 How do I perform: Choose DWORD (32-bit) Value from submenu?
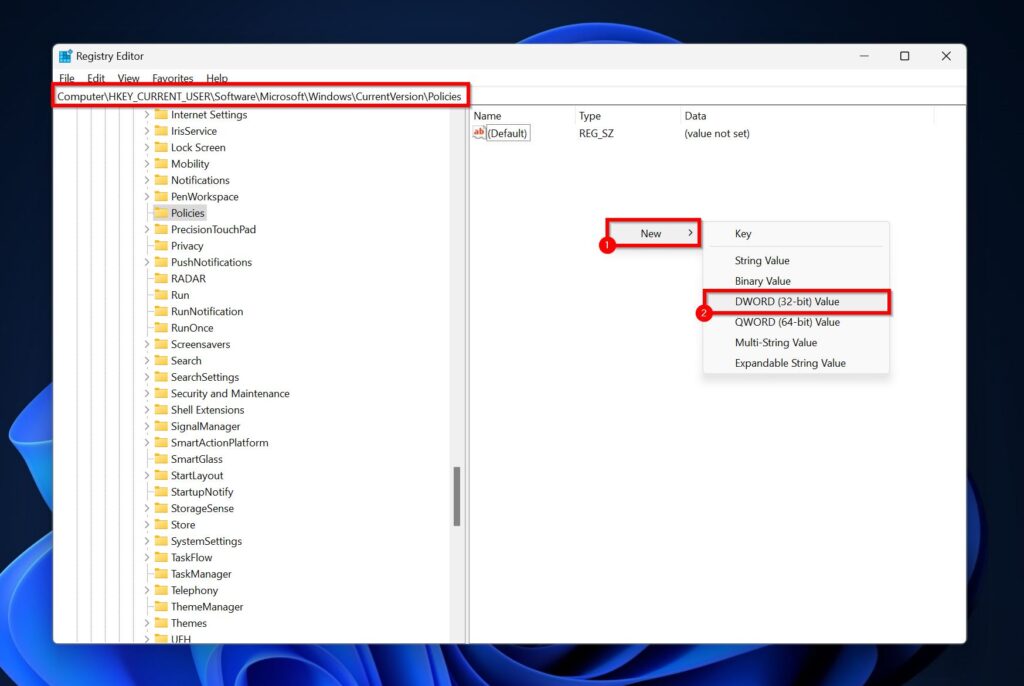coord(787,302)
